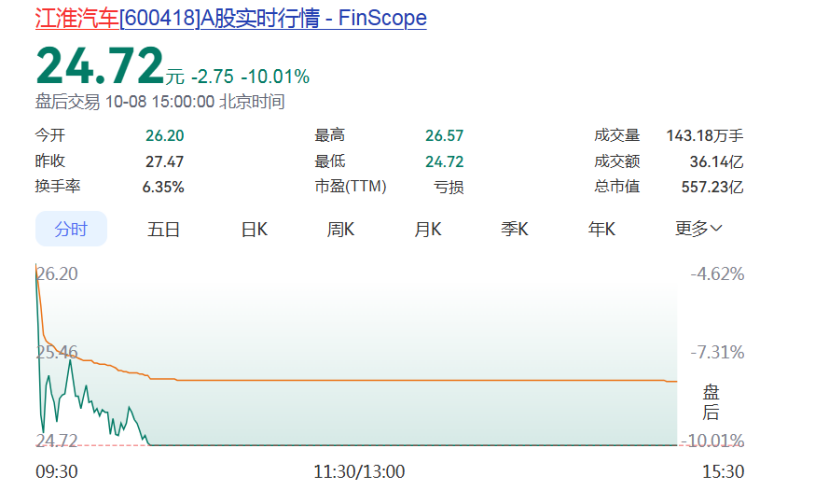Click the 换手率 label

coord(58,186)
